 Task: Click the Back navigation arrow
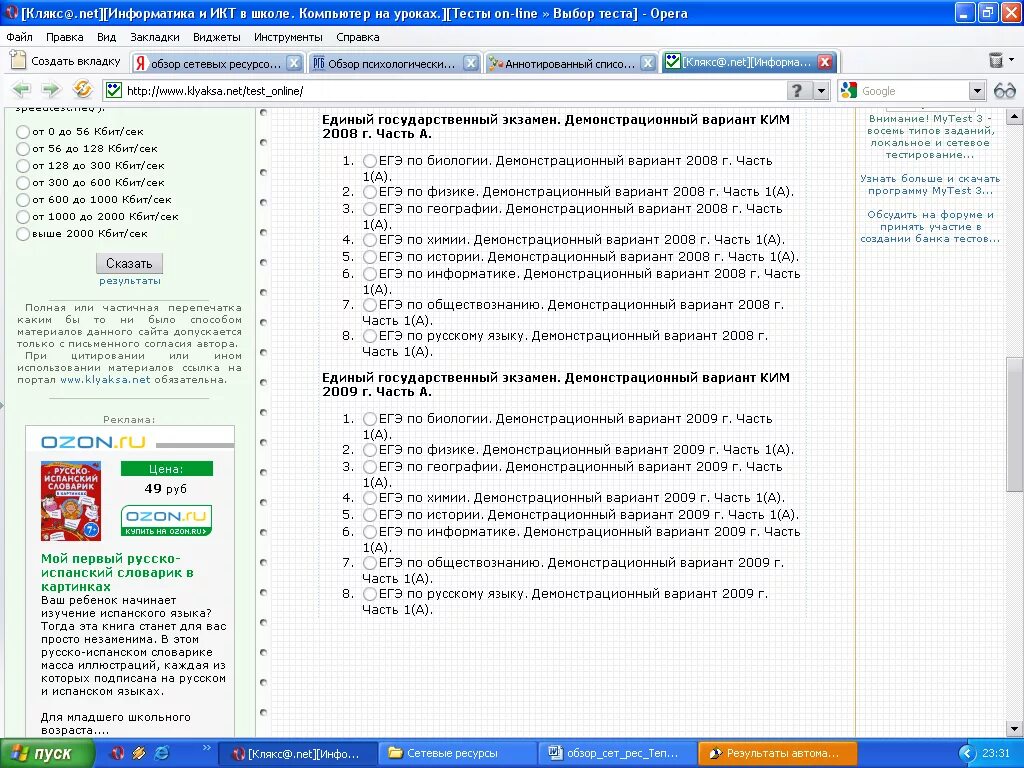click(x=22, y=89)
